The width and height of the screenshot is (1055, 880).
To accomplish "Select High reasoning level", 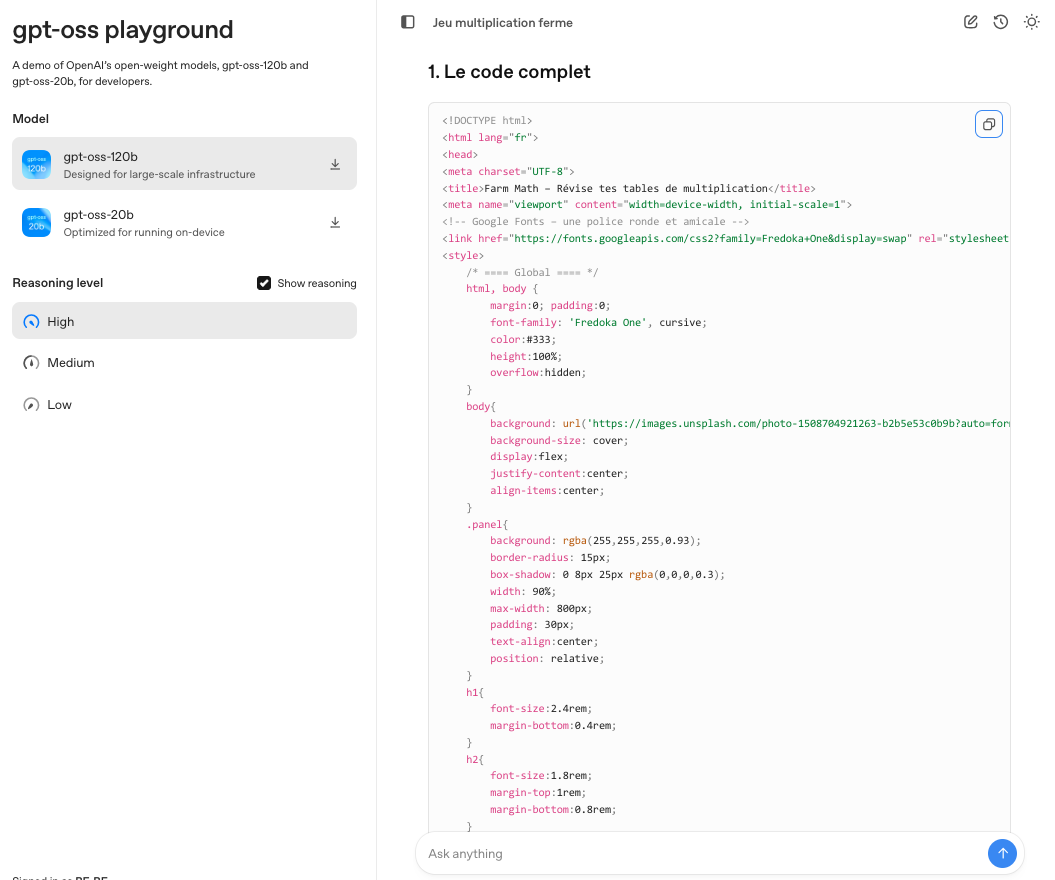I will (x=184, y=321).
